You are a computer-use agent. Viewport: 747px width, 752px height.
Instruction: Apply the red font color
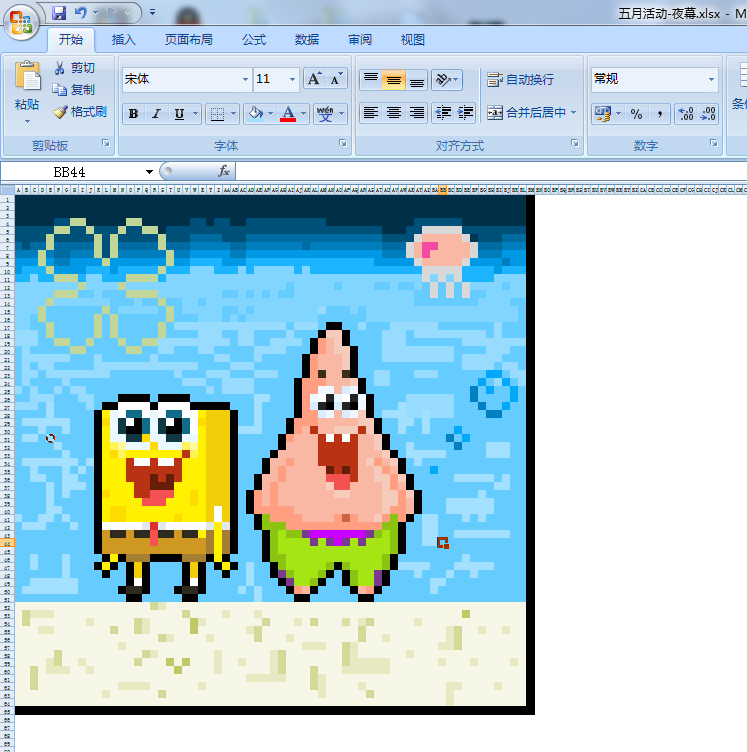coord(288,114)
